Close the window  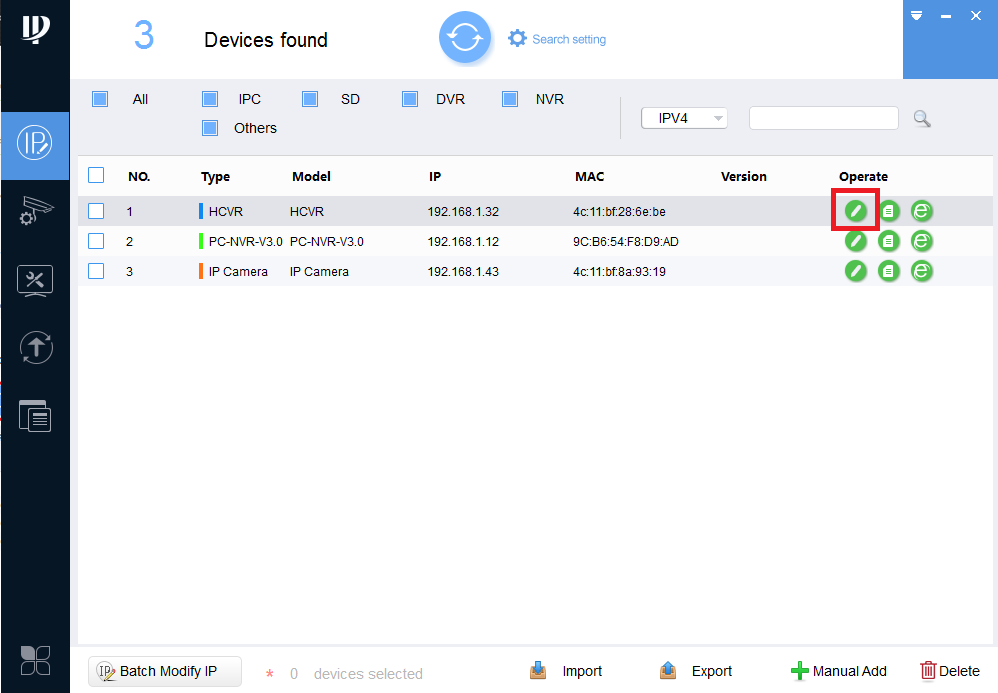[976, 16]
